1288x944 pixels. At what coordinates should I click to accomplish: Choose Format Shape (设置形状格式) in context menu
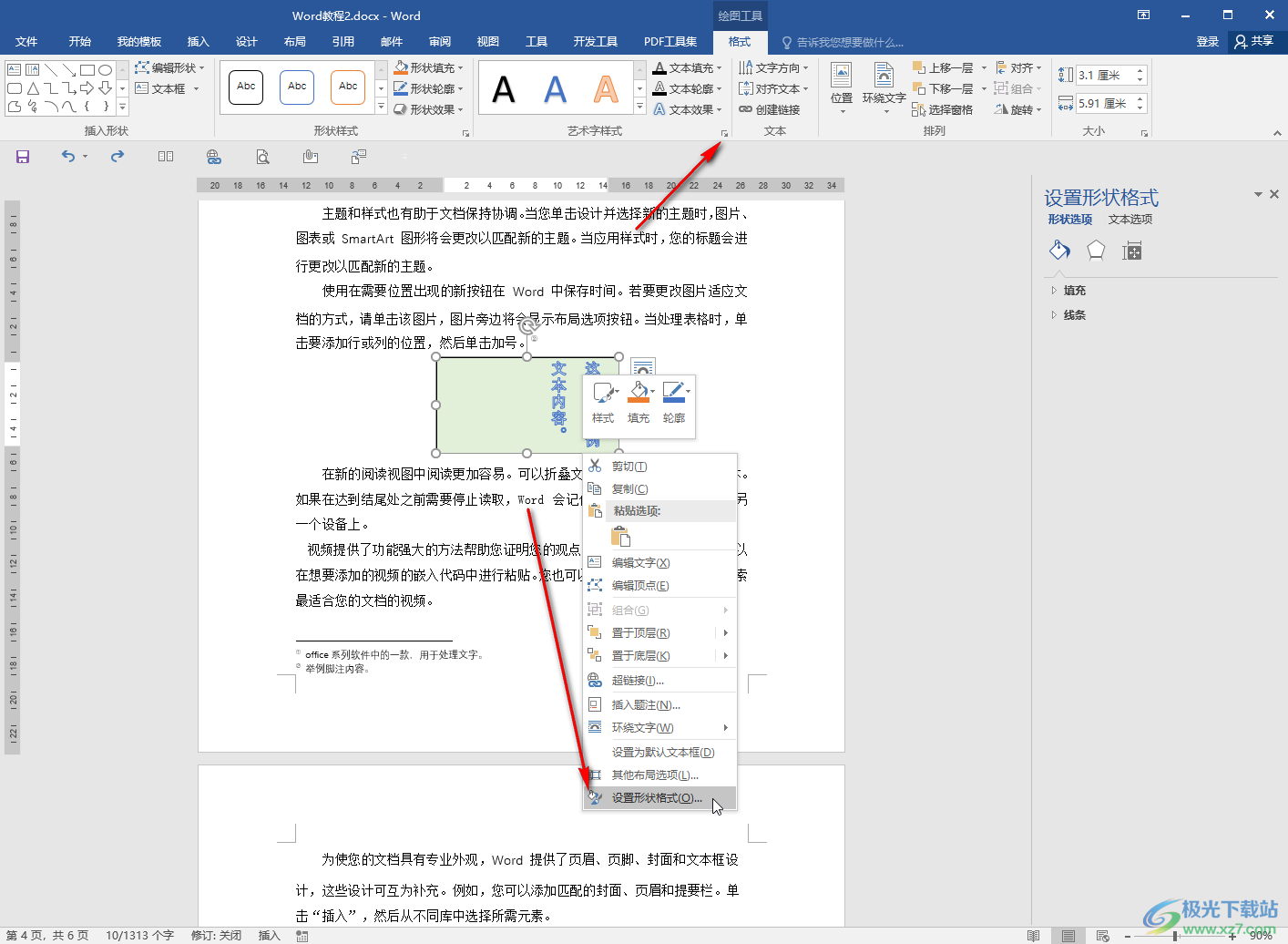[x=659, y=798]
